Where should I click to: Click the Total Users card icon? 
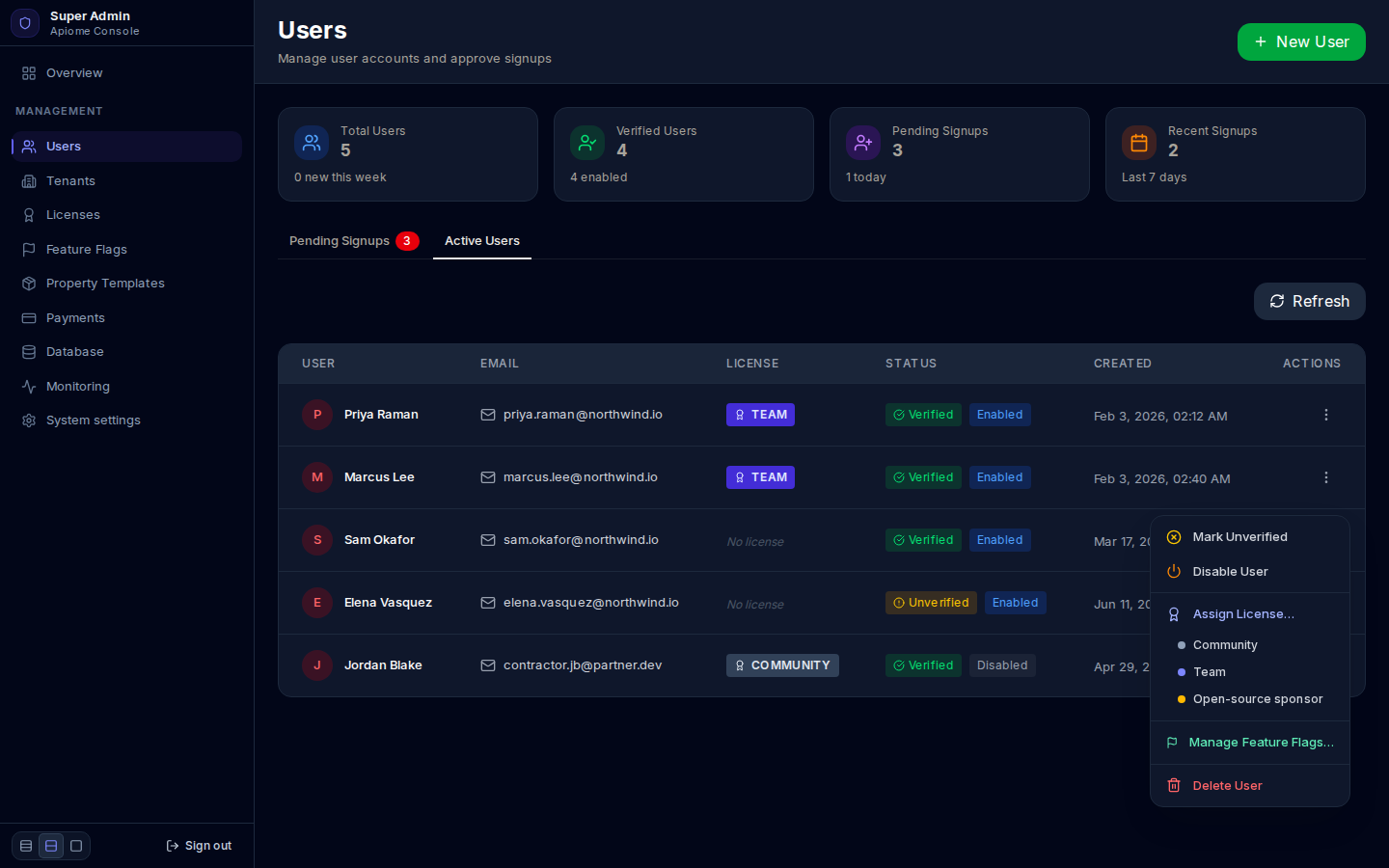point(312,143)
